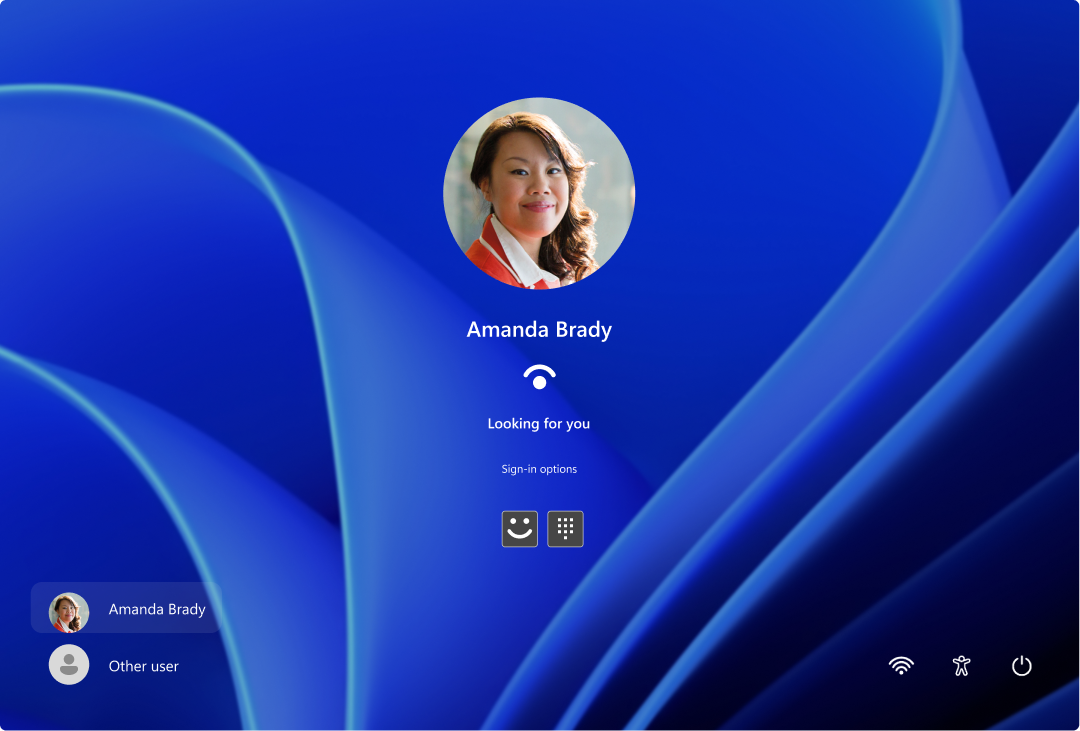Click the Other user label text
This screenshot has height=731, width=1080.
[143, 665]
